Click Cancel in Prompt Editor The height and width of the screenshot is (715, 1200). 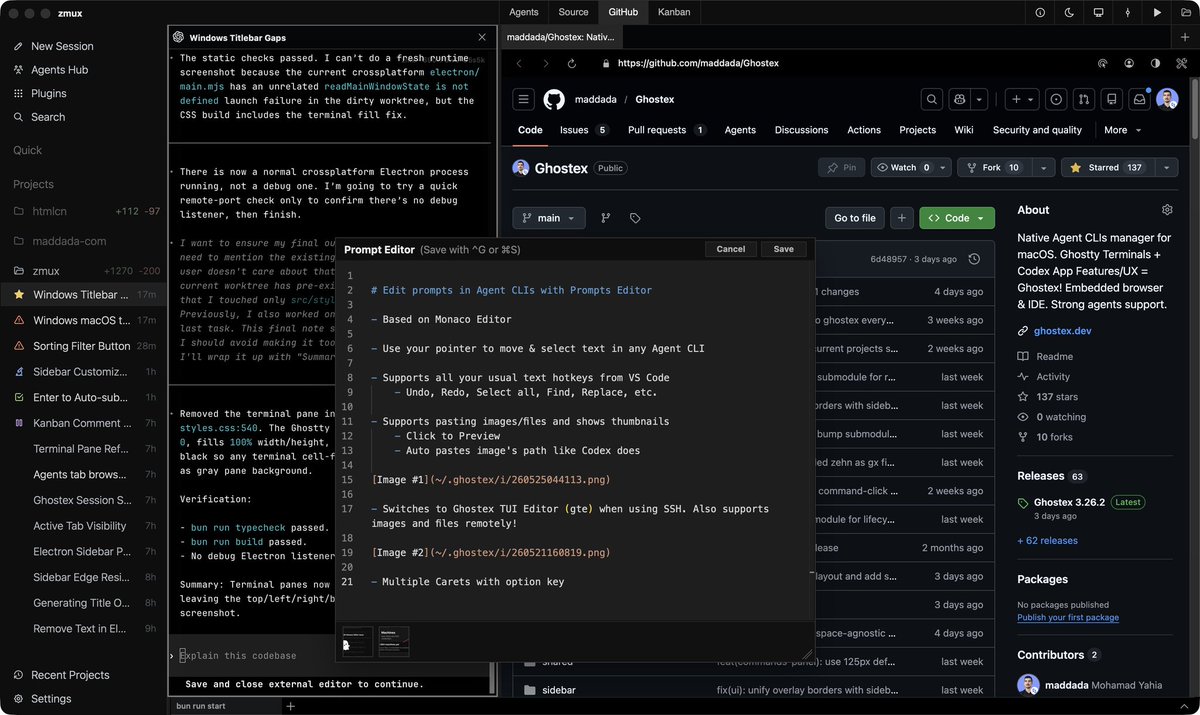[x=731, y=249]
